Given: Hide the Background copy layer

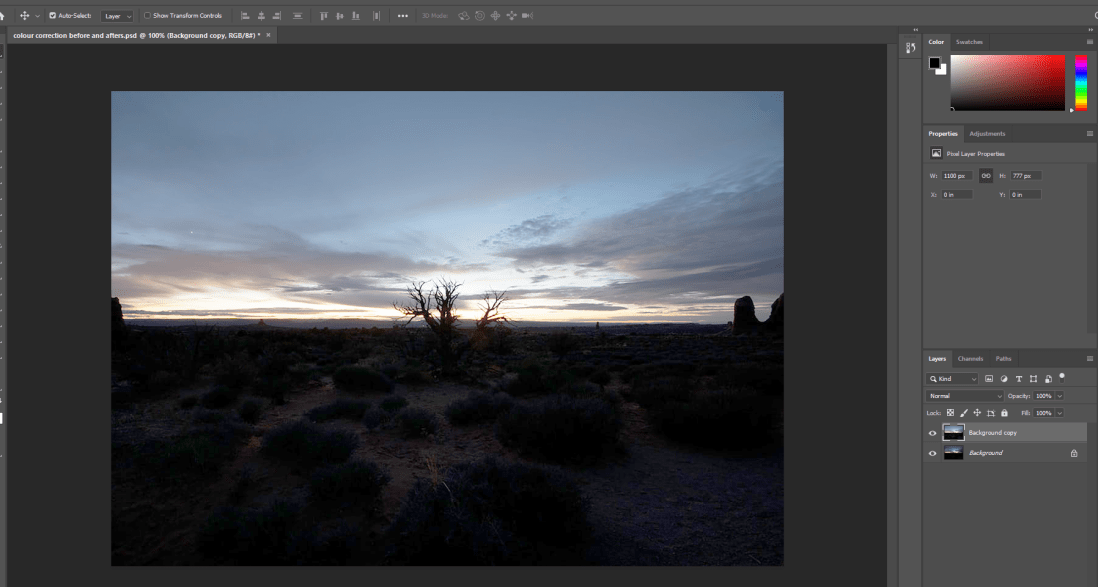Looking at the screenshot, I should point(933,433).
